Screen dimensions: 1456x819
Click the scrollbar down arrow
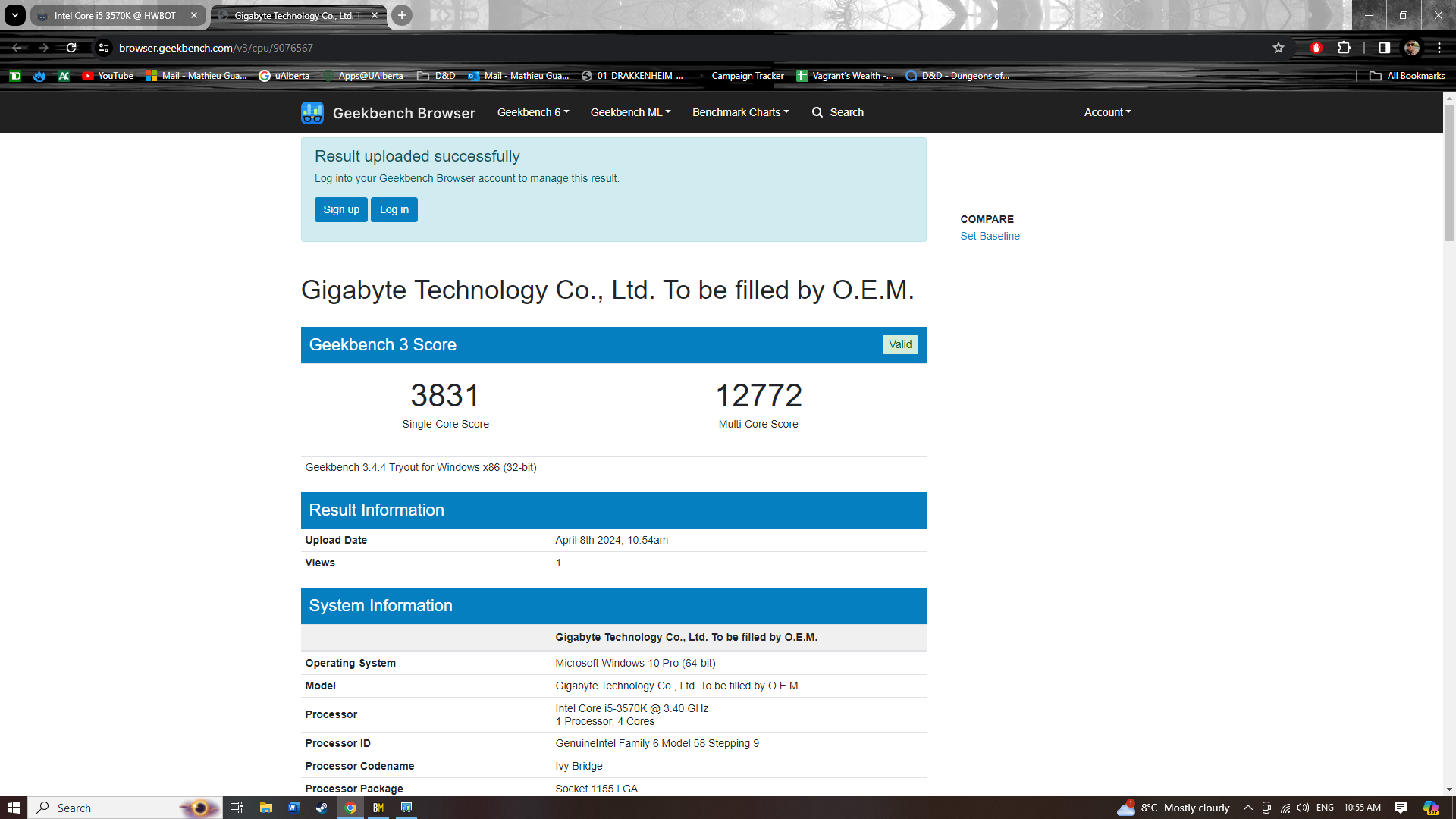click(1449, 789)
